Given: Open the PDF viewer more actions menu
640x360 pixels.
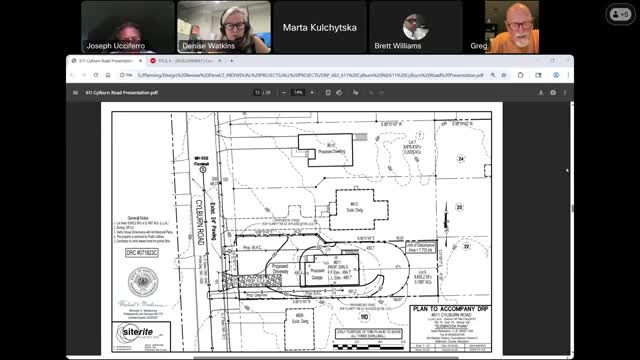Looking at the screenshot, I should (x=565, y=93).
